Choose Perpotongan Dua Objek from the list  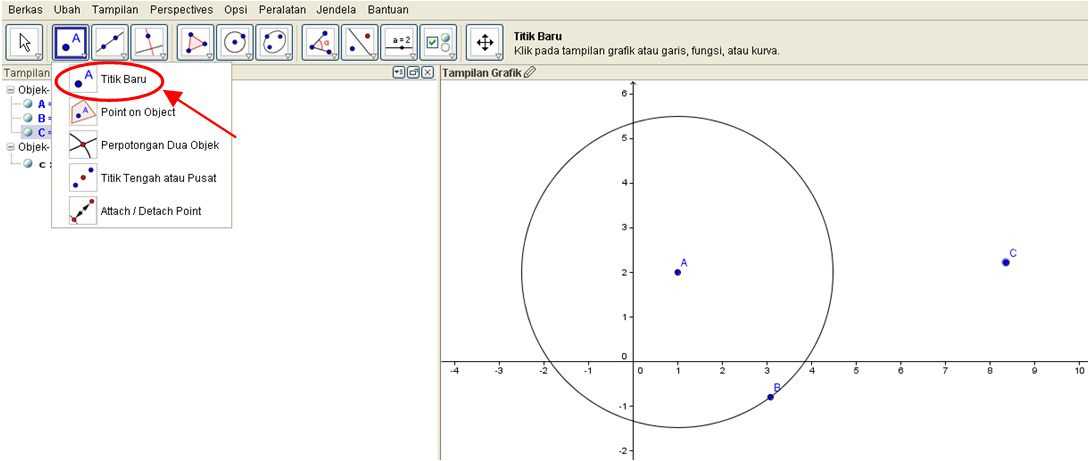142,145
